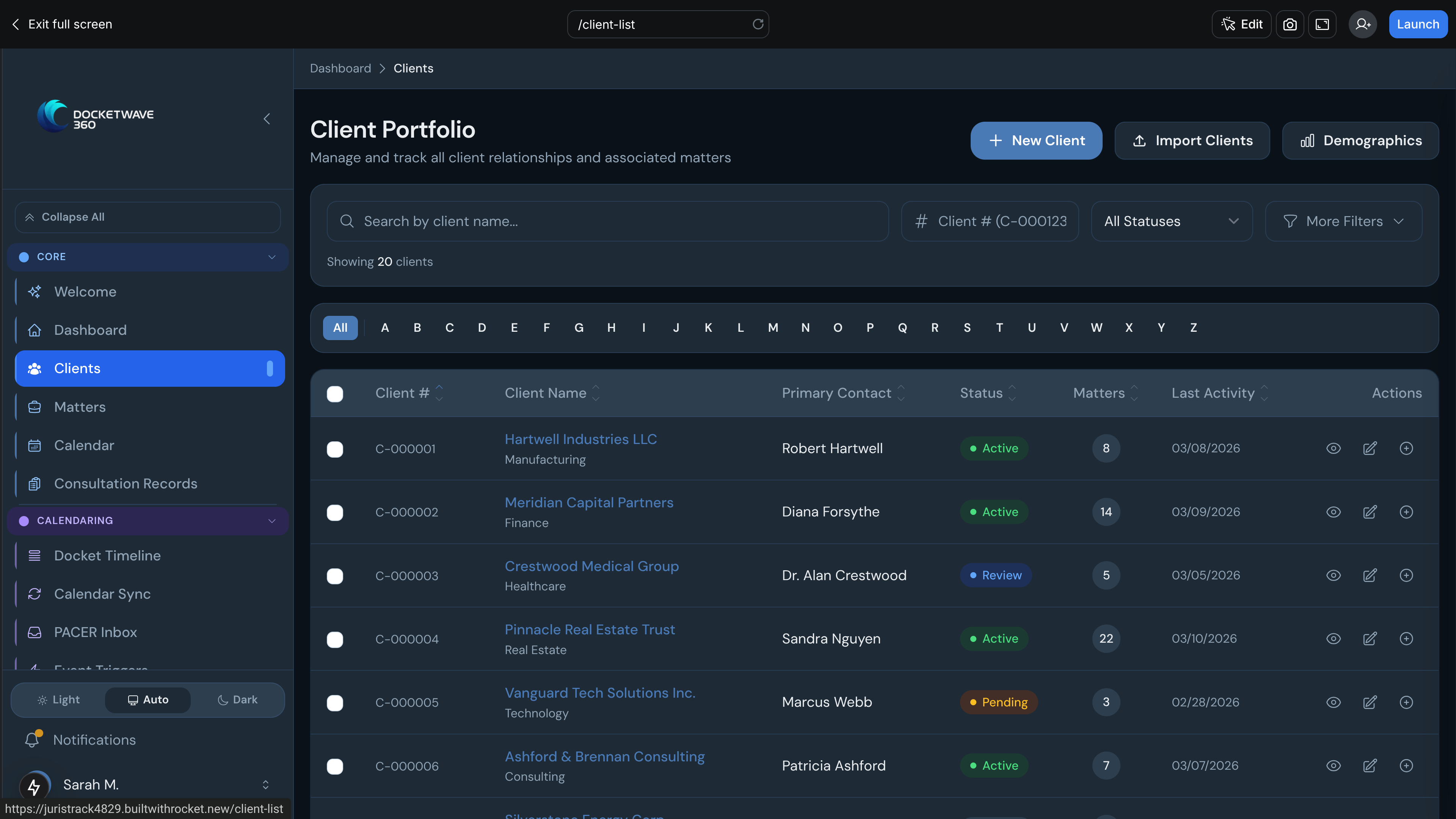Image resolution: width=1456 pixels, height=819 pixels.
Task: Edit Ashford & Brennan Consulting client
Action: tap(1370, 766)
